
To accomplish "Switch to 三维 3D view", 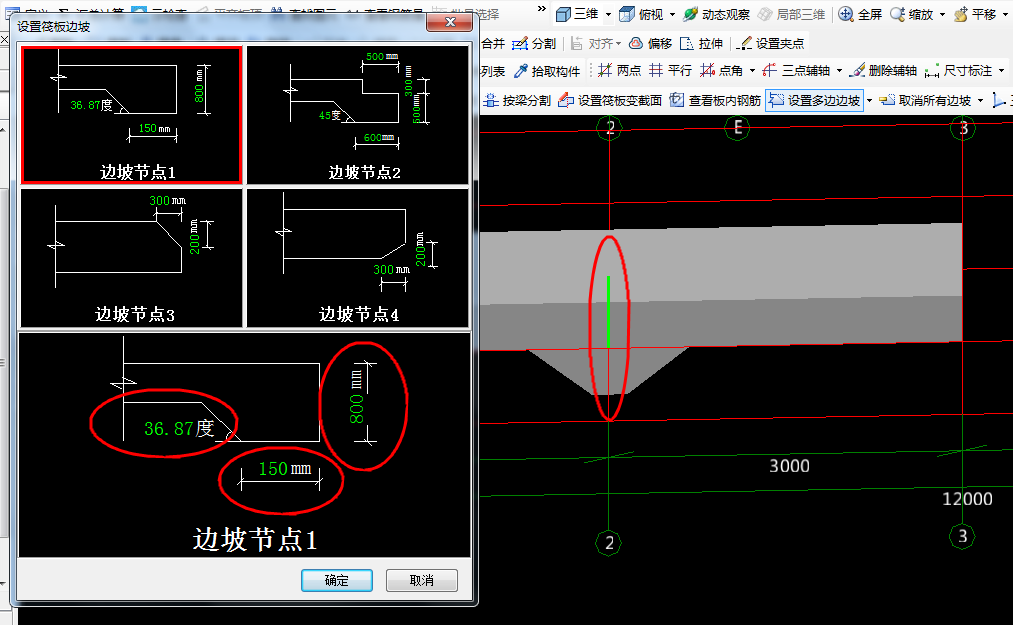I will click(578, 14).
